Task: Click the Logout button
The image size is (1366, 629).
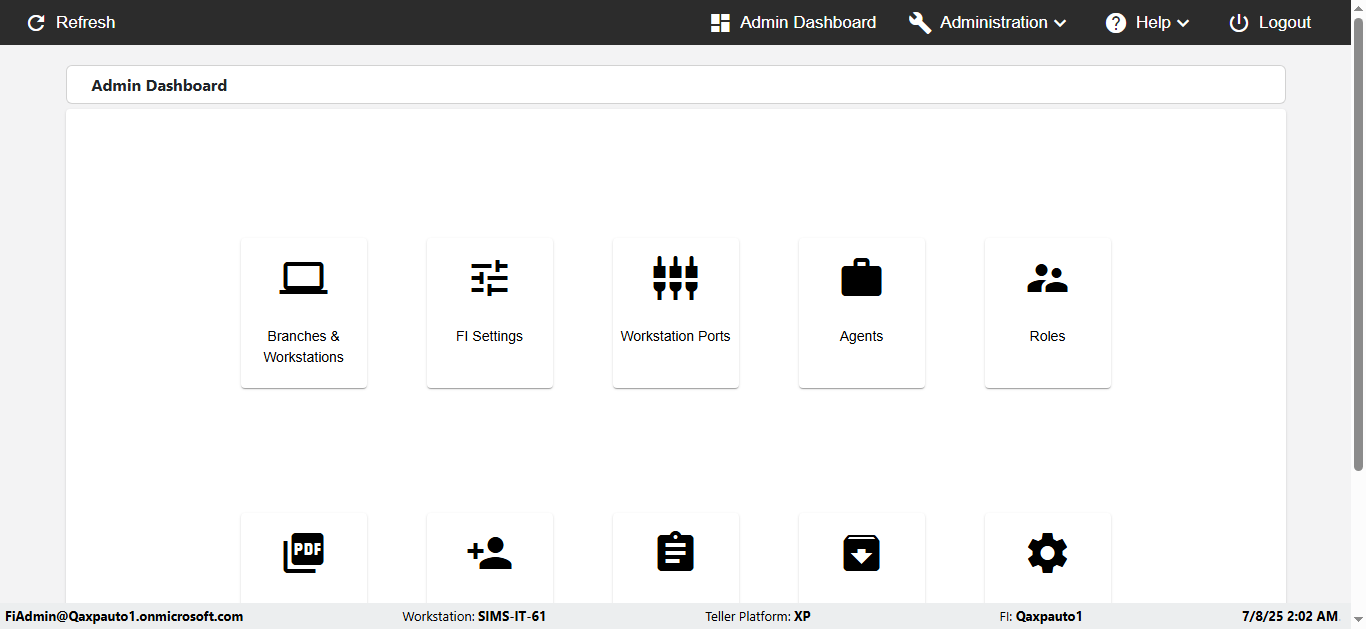Action: click(1270, 22)
